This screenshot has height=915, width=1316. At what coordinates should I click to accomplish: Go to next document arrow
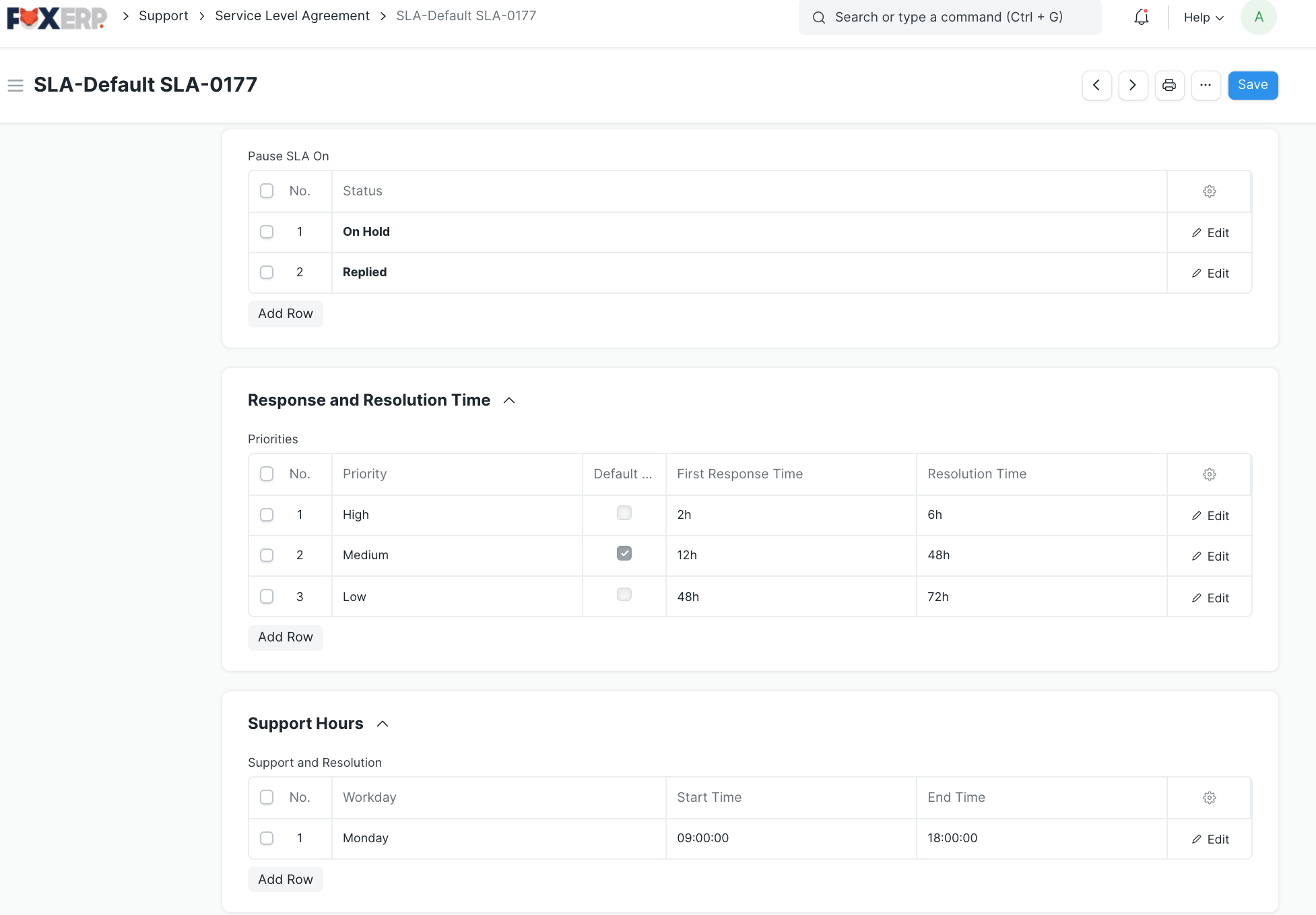tap(1133, 85)
